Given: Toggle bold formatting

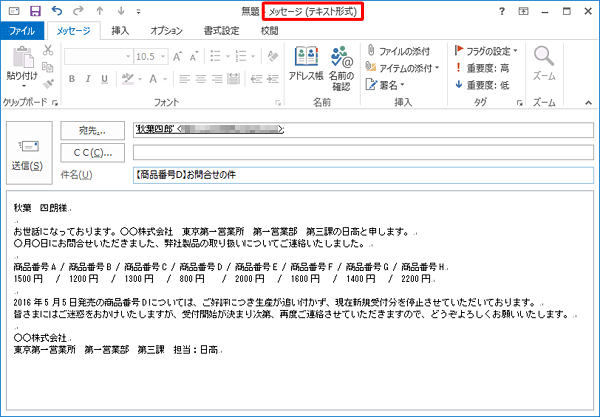Looking at the screenshot, I should (x=72, y=79).
